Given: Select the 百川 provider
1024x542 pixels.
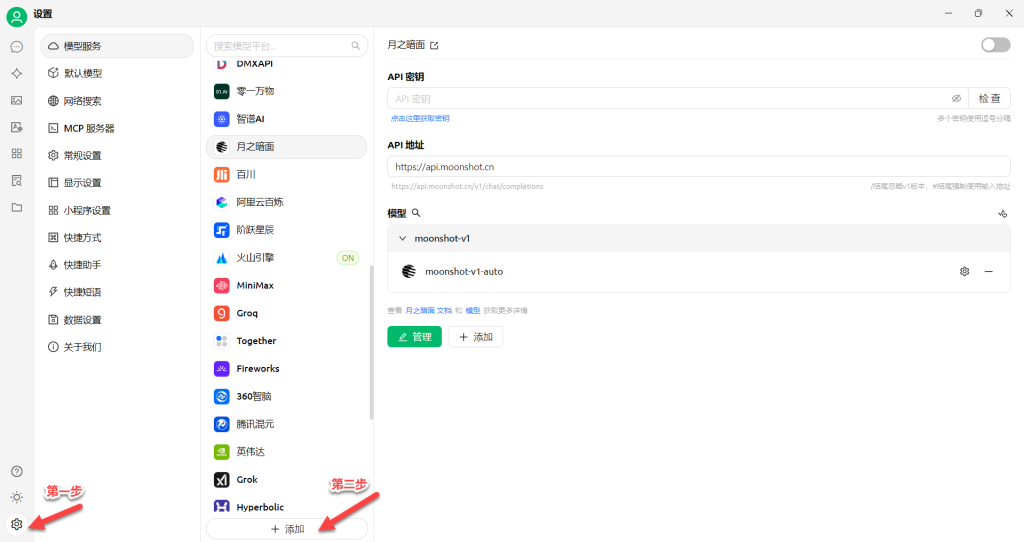Looking at the screenshot, I should [286, 174].
